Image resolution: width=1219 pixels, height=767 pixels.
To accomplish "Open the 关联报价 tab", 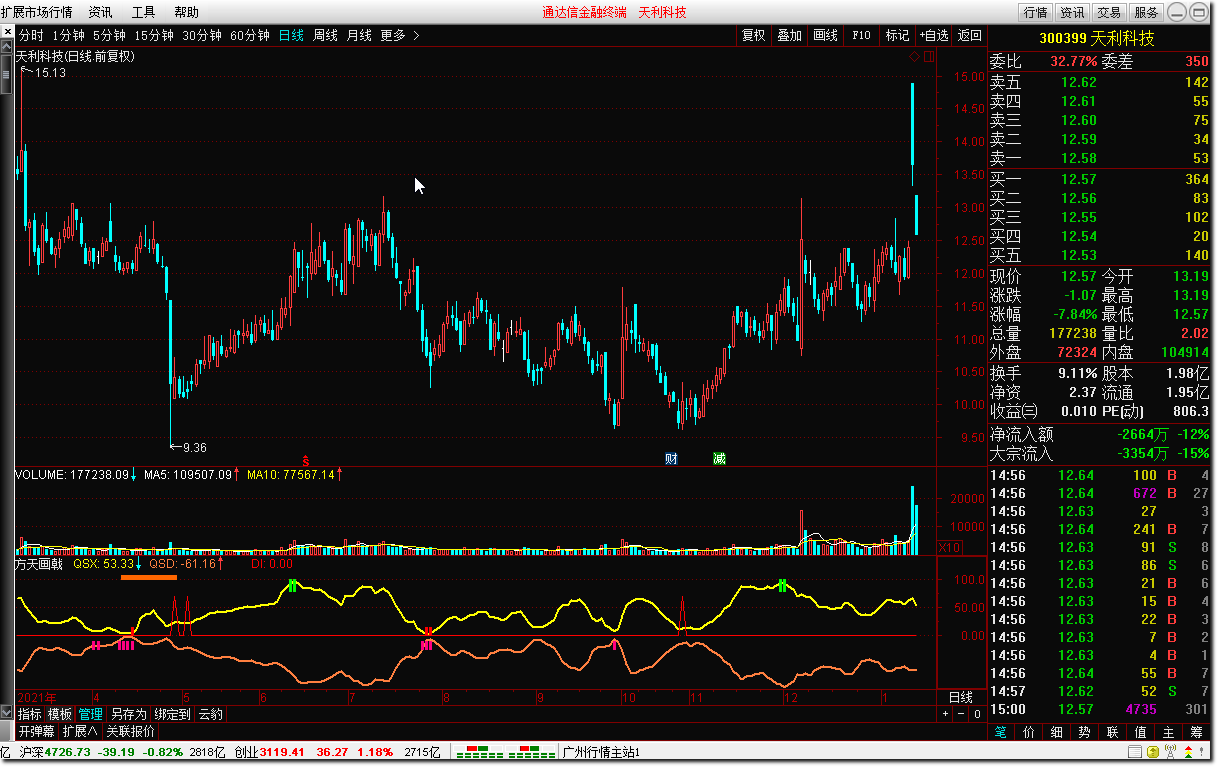I will [131, 730].
